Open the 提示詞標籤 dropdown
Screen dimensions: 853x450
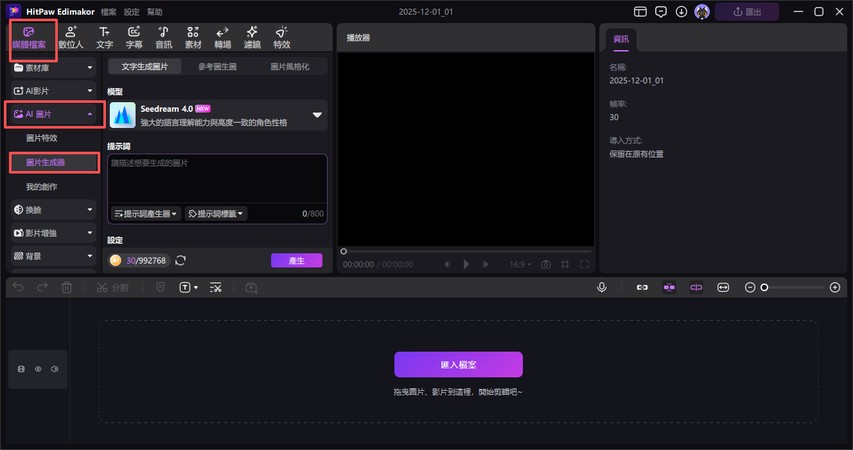[216, 214]
